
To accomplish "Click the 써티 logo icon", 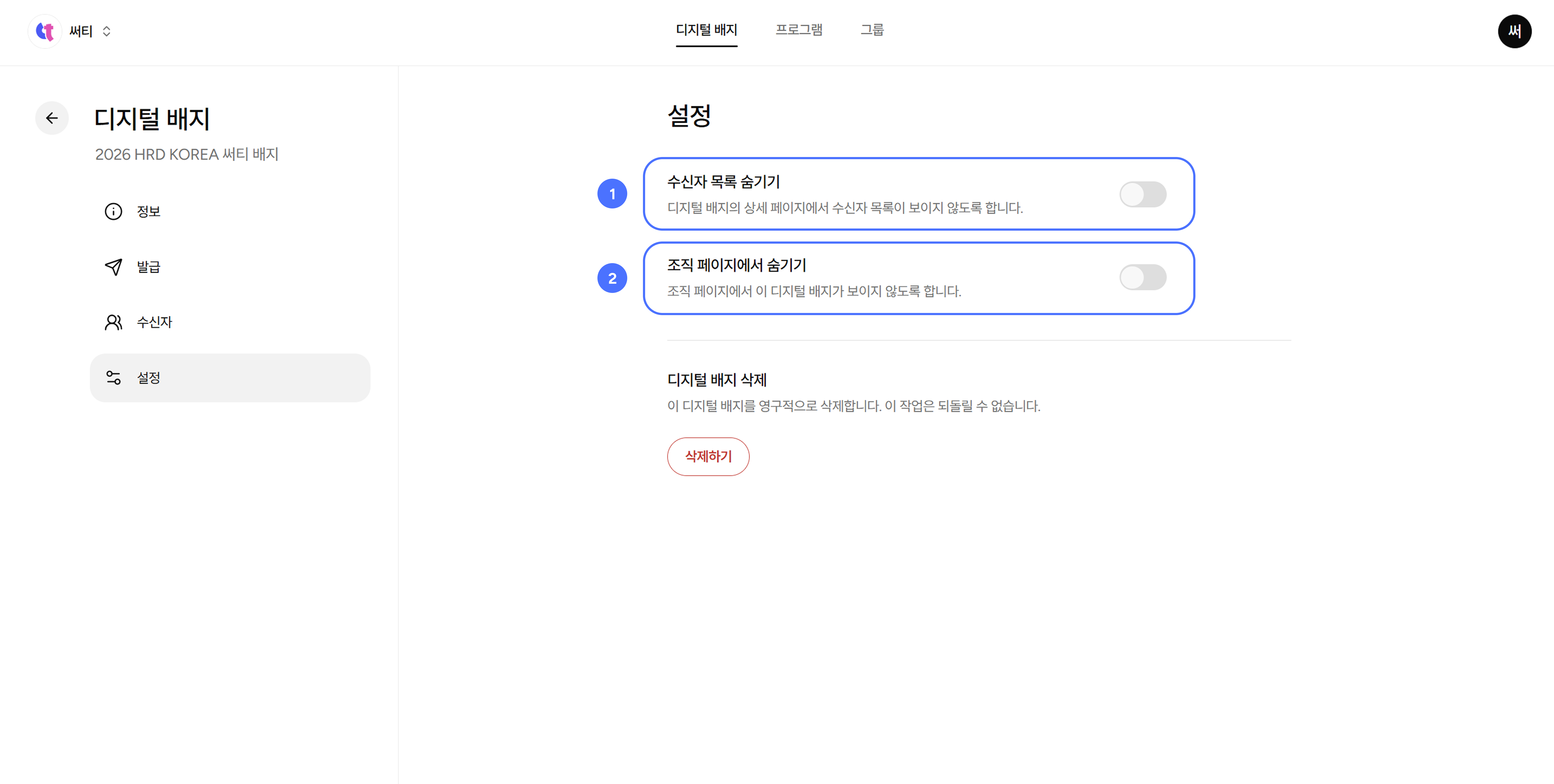I will click(x=45, y=31).
